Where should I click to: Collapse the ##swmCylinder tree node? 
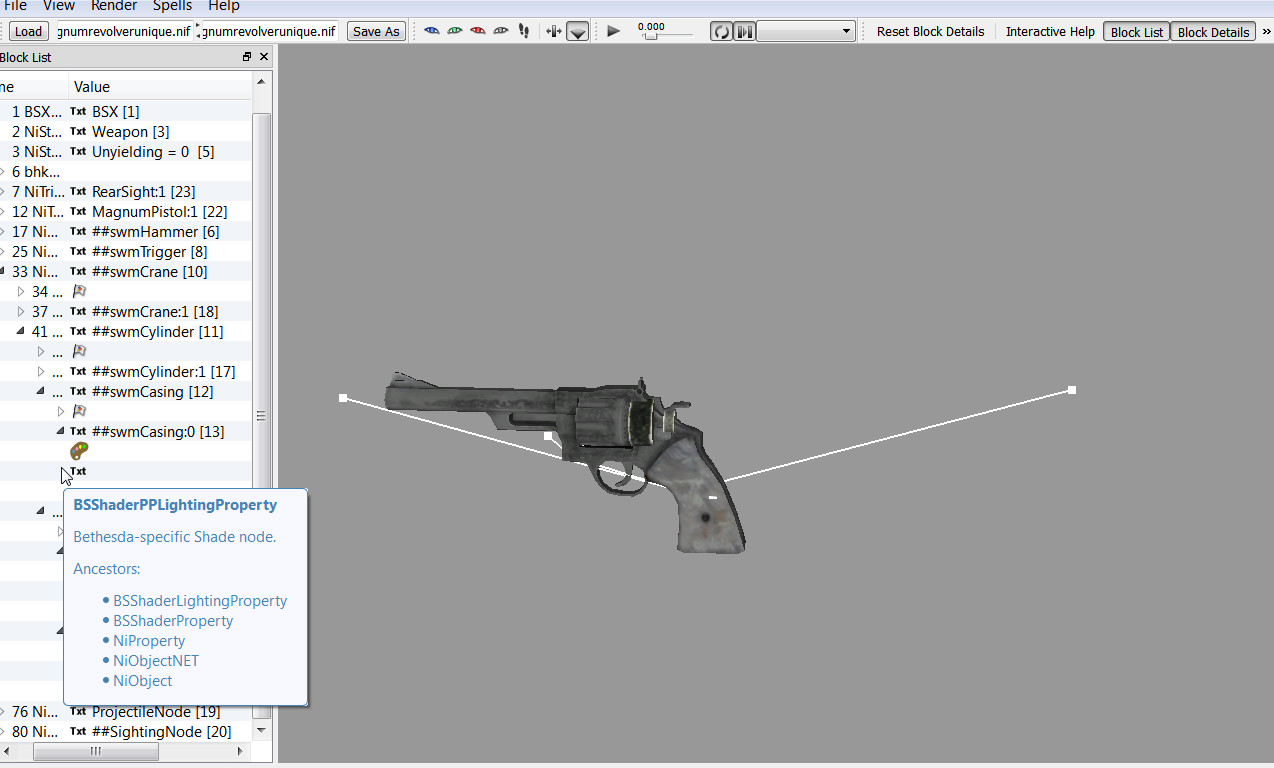[x=21, y=331]
